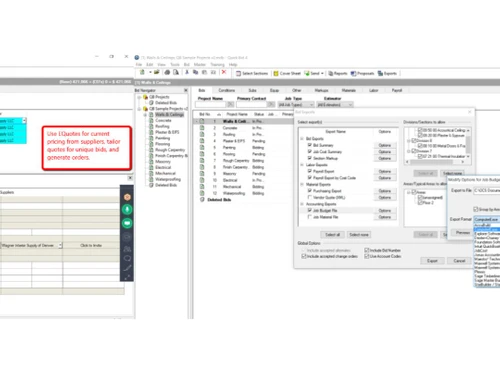The width and height of the screenshot is (500, 375).
Task: Click the Copy toolbar icon
Action: click(x=195, y=72)
